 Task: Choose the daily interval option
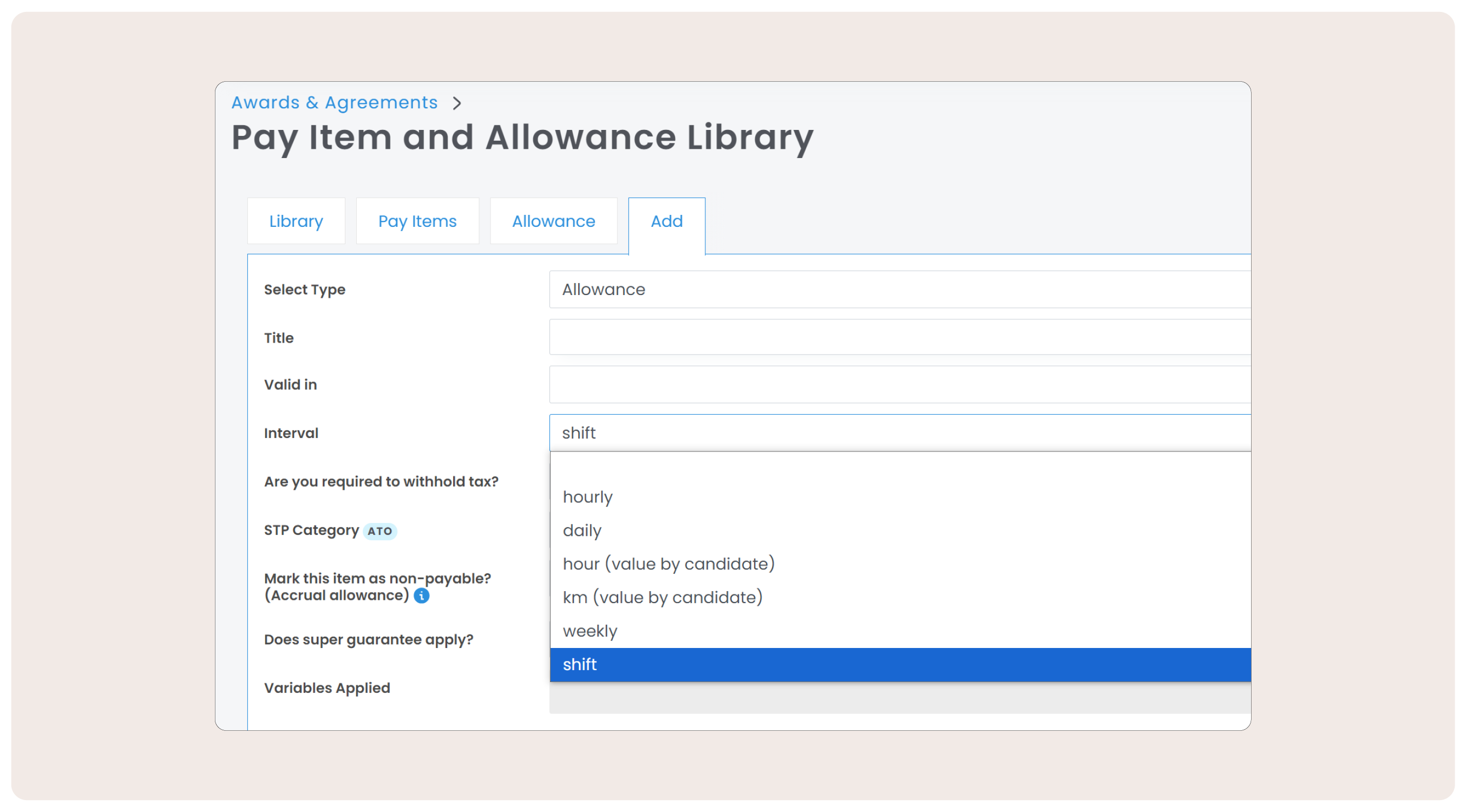[582, 531]
